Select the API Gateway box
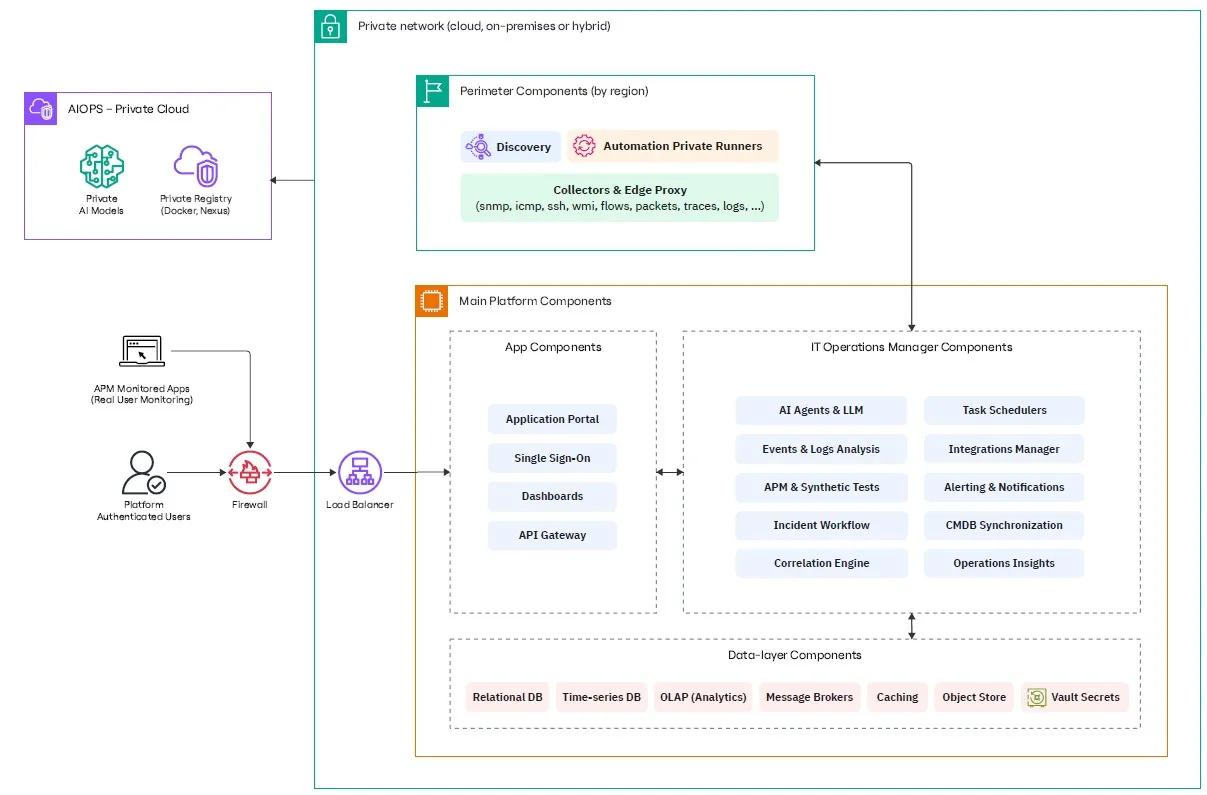 click(552, 535)
